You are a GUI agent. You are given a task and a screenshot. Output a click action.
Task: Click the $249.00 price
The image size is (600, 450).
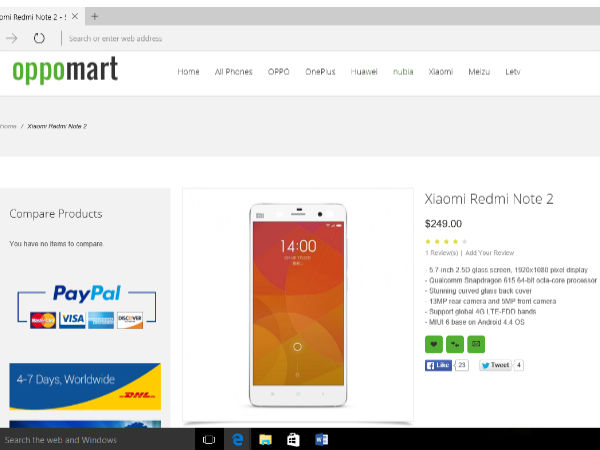pos(443,224)
